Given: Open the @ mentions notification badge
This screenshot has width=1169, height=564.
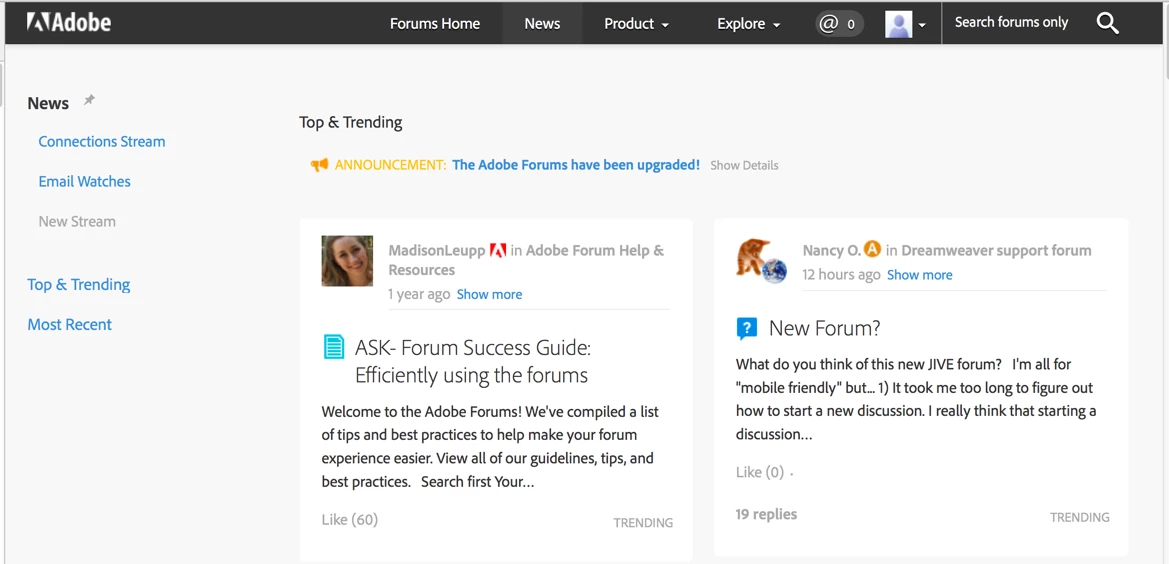Looking at the screenshot, I should [x=839, y=23].
